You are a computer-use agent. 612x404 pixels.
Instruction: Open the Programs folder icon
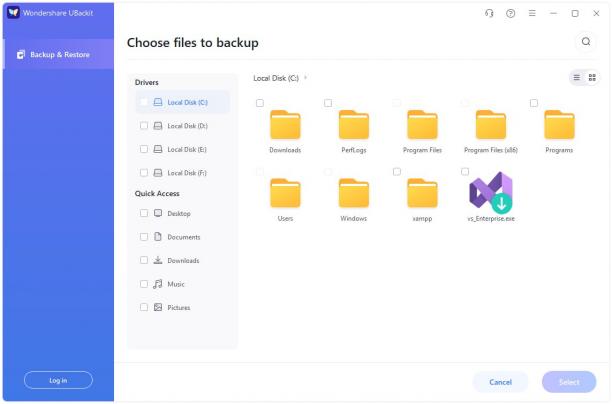point(559,125)
